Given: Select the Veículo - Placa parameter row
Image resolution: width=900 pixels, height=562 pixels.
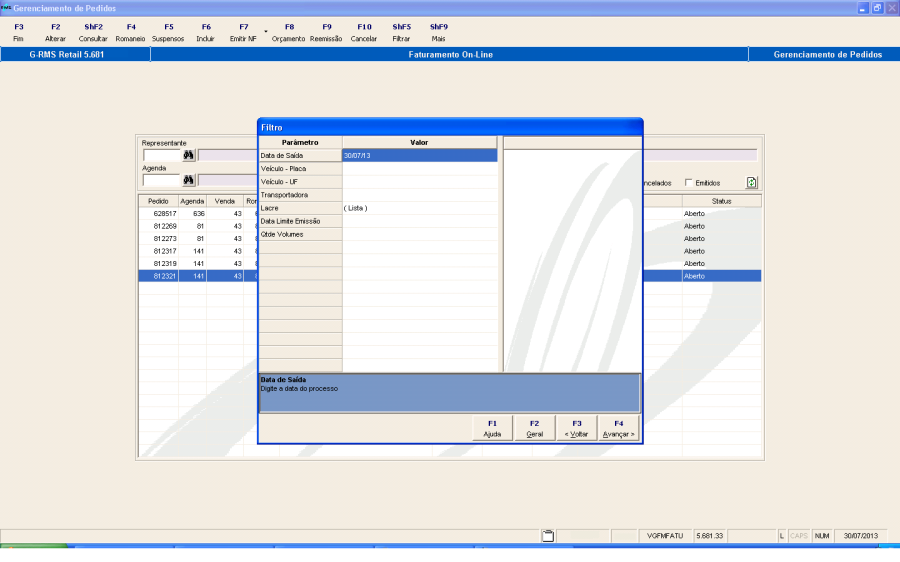Looking at the screenshot, I should [300, 169].
